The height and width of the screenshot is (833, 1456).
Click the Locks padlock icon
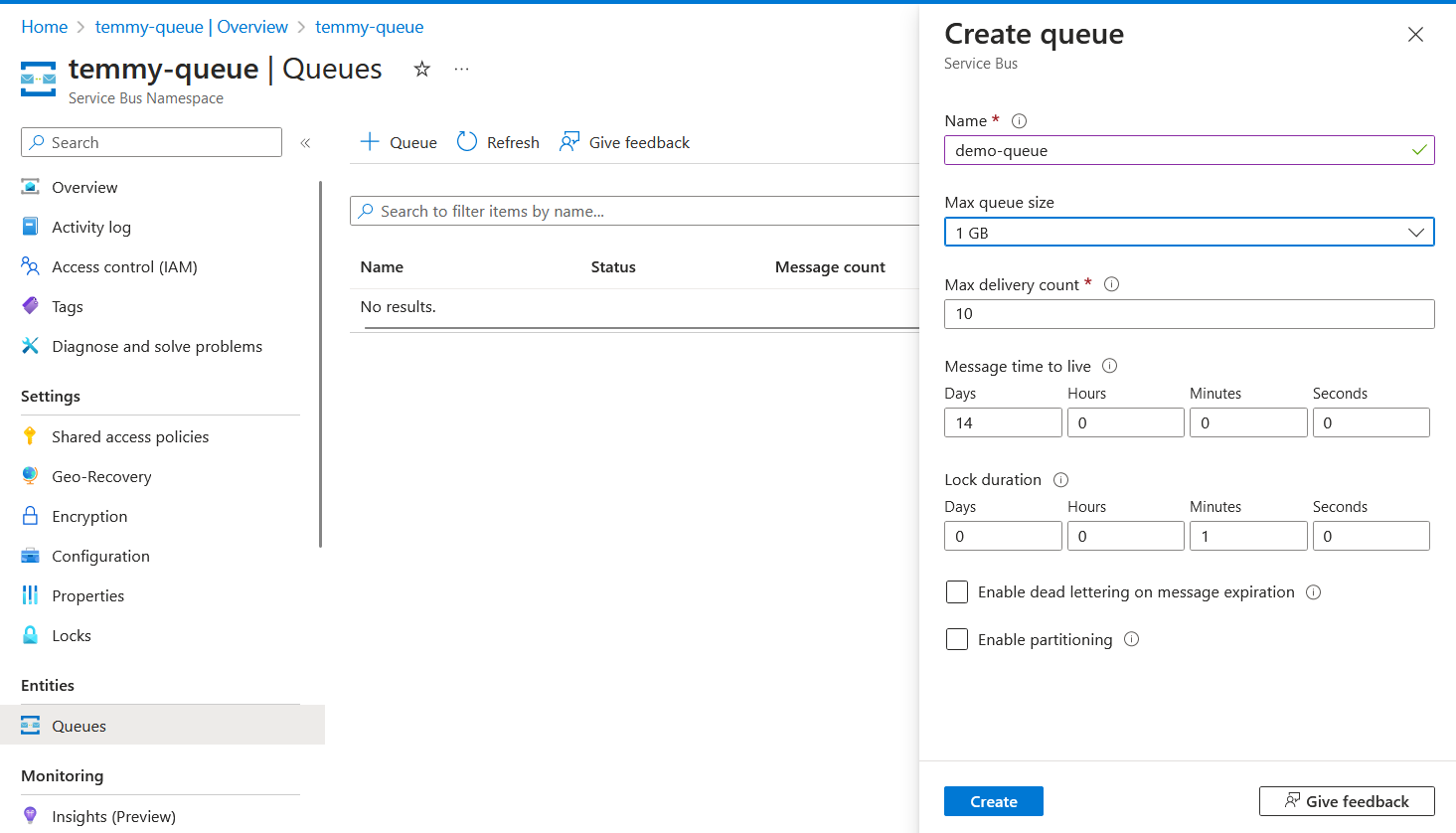(x=31, y=635)
